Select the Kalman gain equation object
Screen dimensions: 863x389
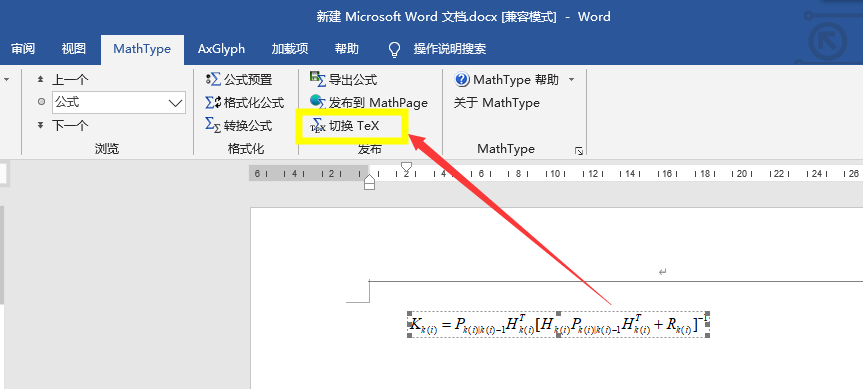pyautogui.click(x=559, y=325)
